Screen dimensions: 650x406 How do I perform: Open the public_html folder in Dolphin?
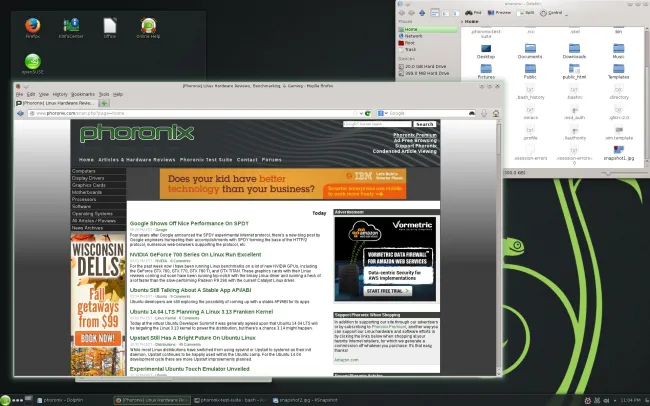click(574, 71)
